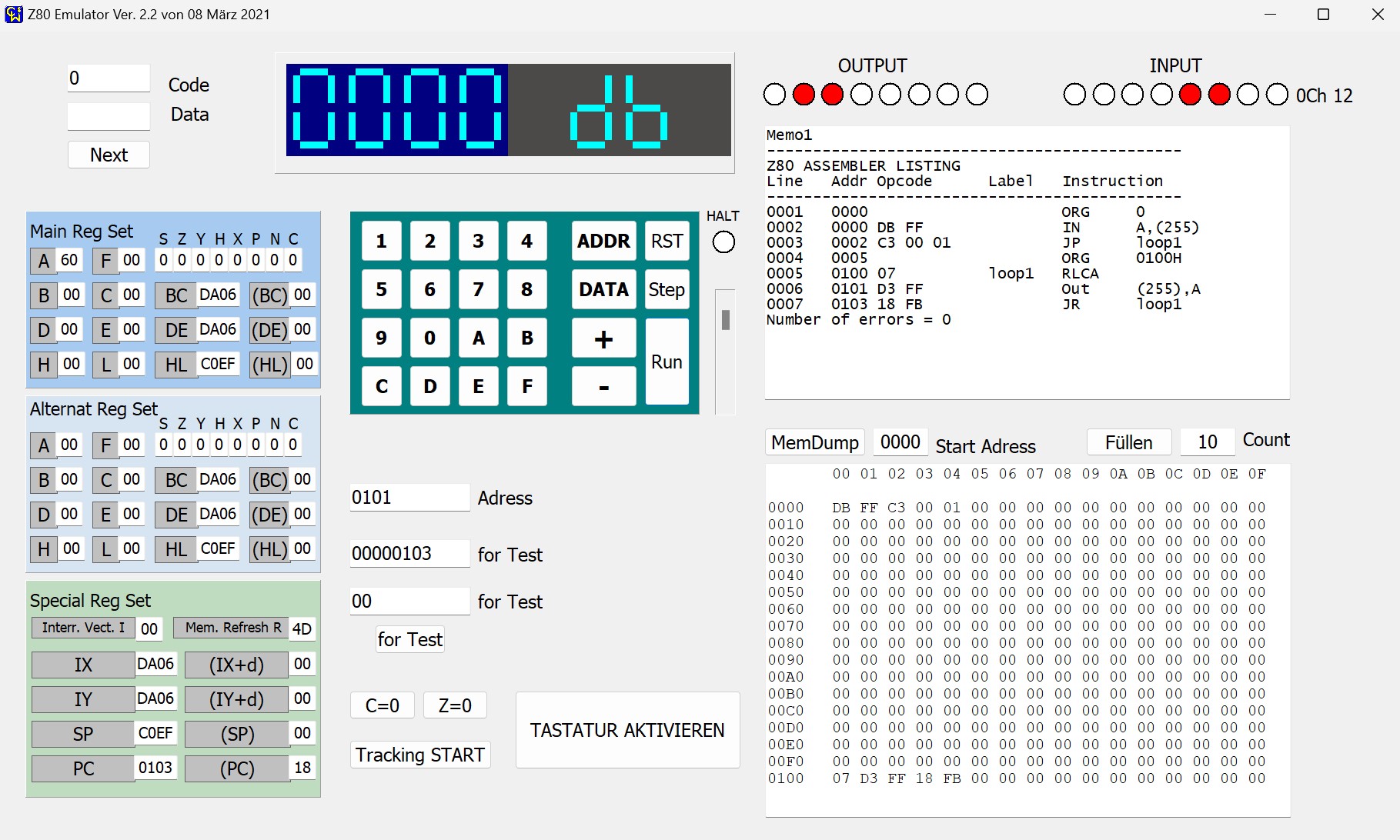1400x840 pixels.
Task: Click the seven-segment address display
Action: [x=397, y=110]
